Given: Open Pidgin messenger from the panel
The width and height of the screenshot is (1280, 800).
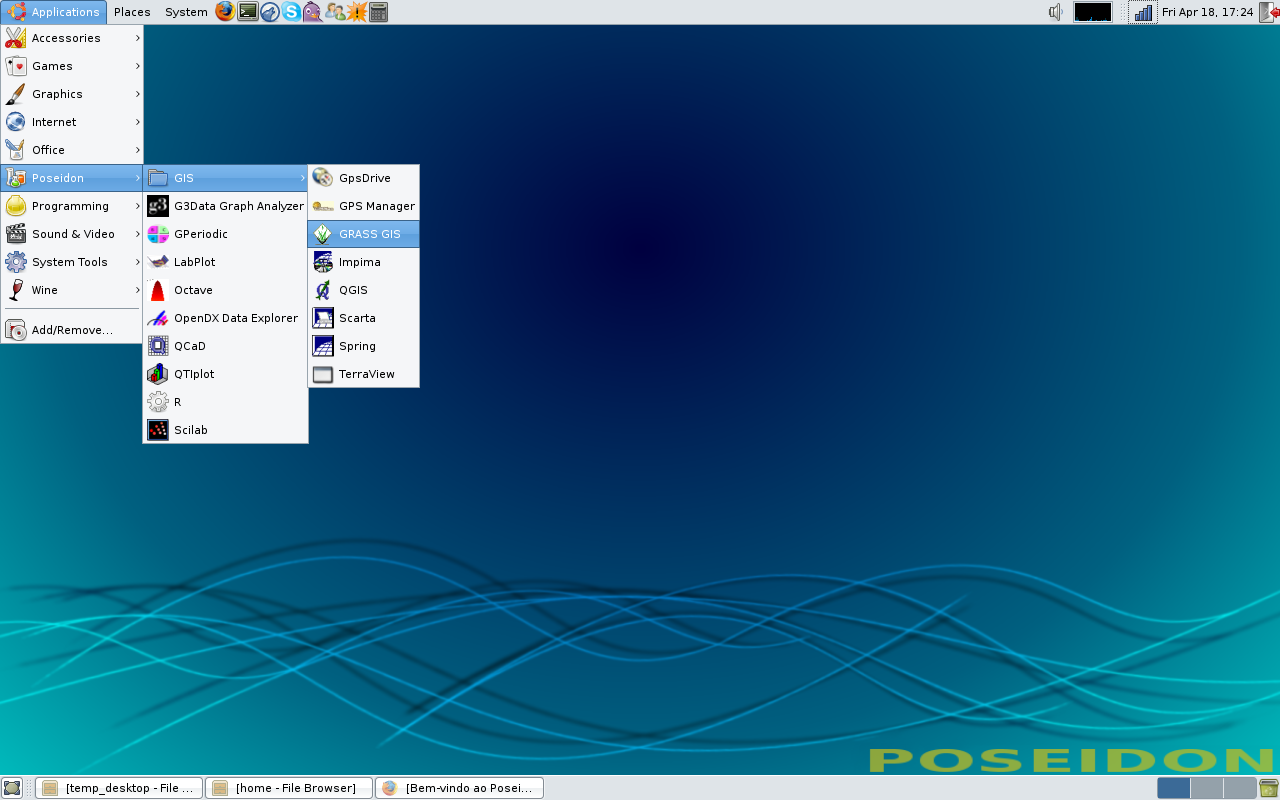Looking at the screenshot, I should pos(313,12).
